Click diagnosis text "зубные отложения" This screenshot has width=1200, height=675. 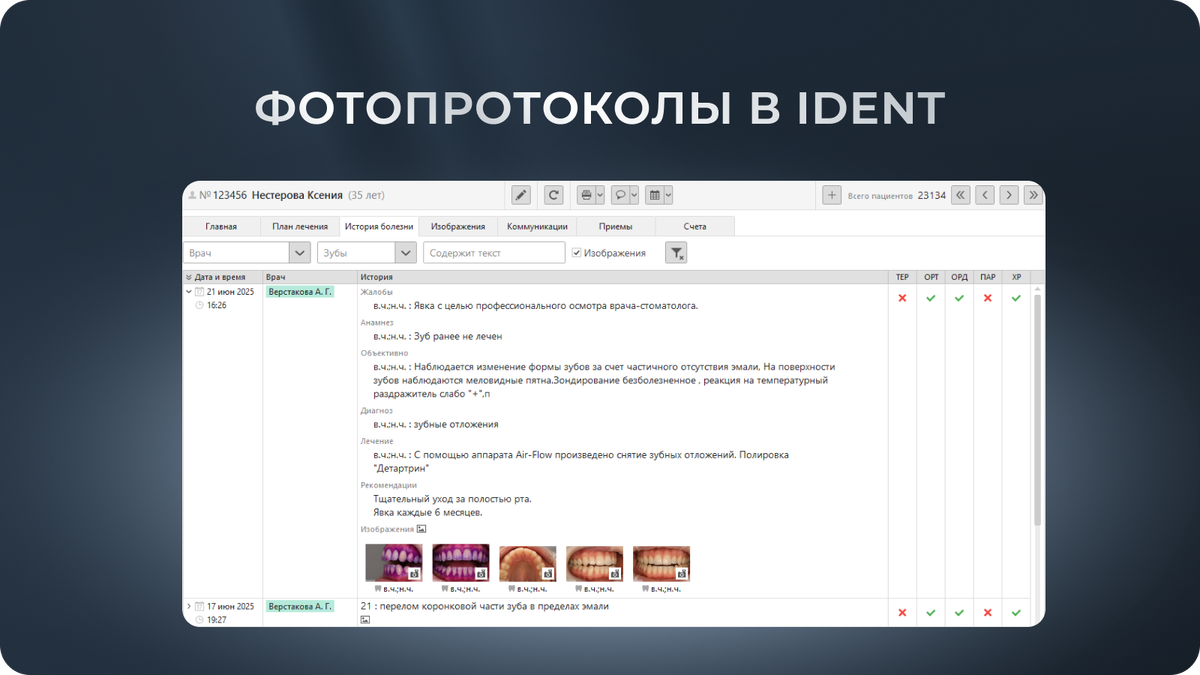[455, 424]
